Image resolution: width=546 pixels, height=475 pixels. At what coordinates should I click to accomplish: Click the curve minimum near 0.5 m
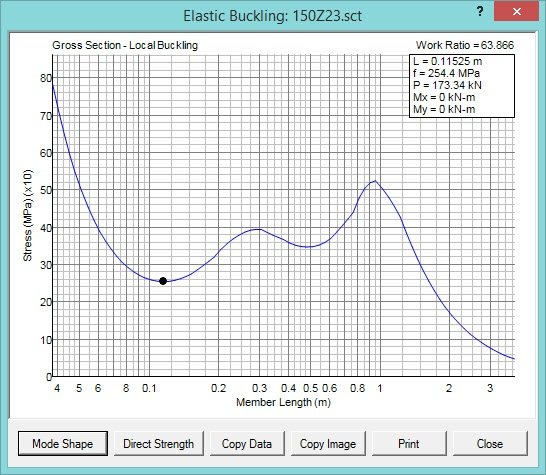307,247
